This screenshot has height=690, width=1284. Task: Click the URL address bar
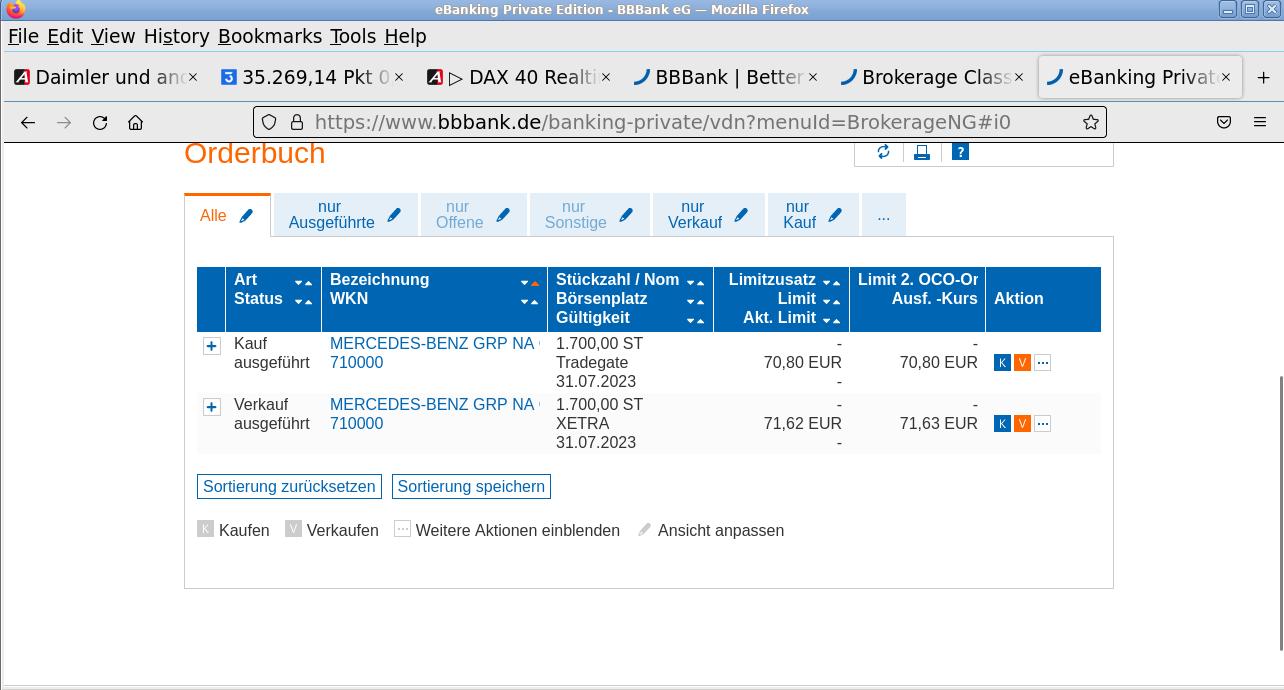tap(680, 122)
